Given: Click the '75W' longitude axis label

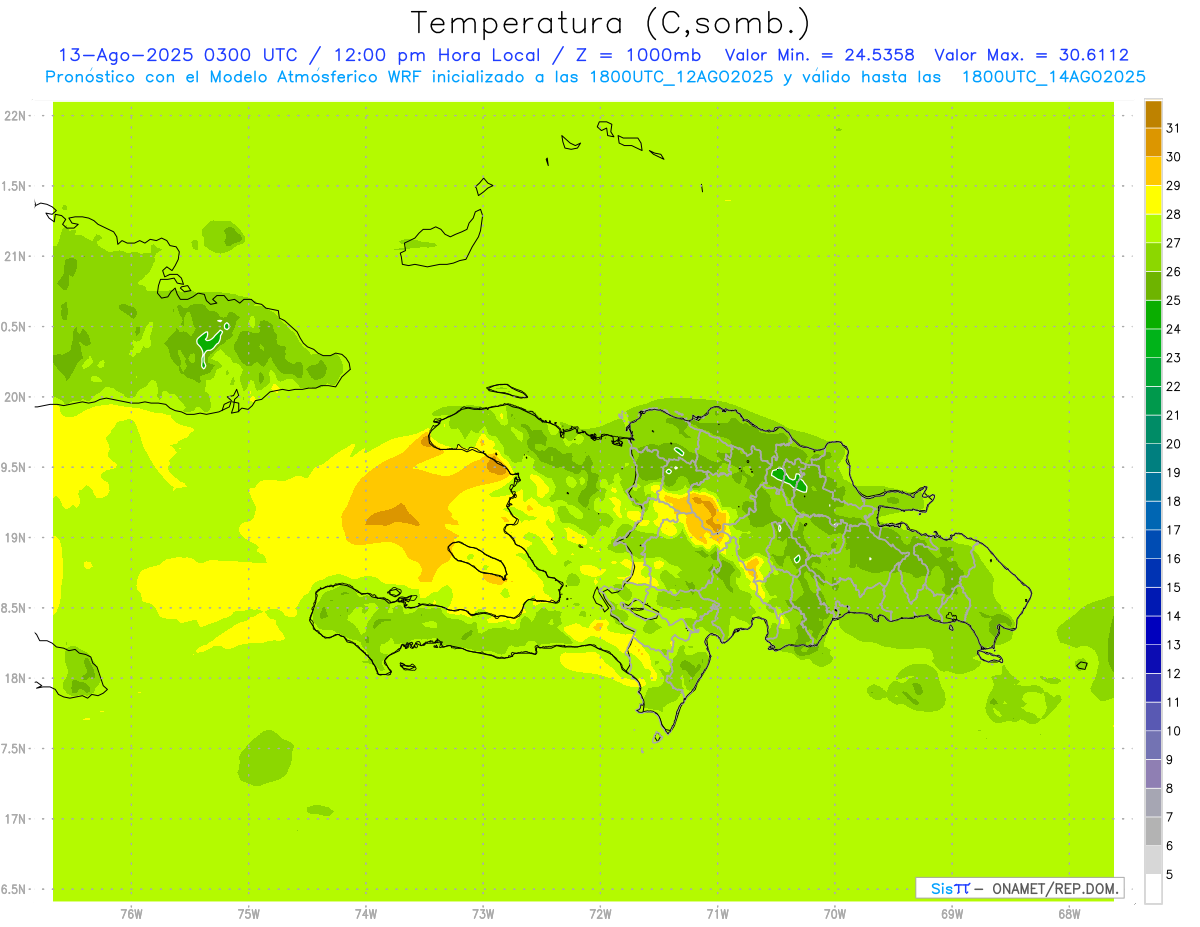Looking at the screenshot, I should 249,914.
